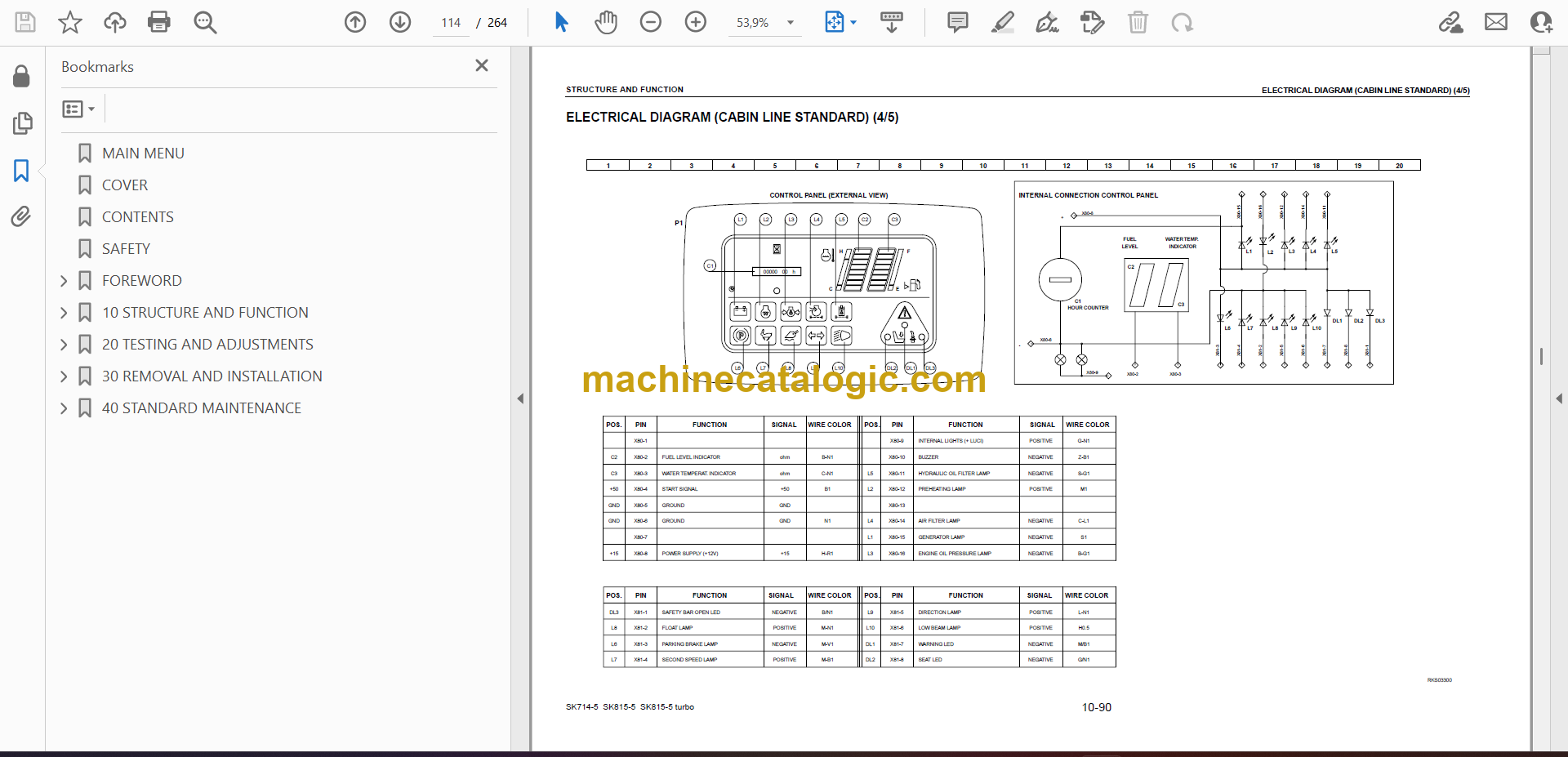Zoom out with the minus button

point(651,22)
